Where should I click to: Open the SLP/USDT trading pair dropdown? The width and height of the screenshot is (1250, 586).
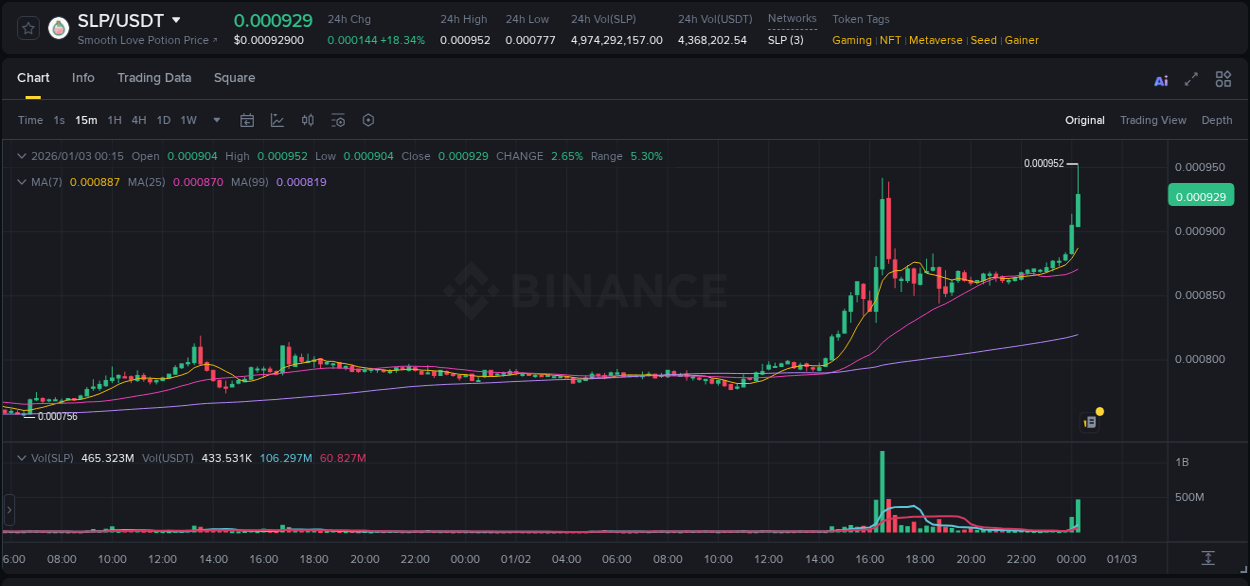pos(176,20)
